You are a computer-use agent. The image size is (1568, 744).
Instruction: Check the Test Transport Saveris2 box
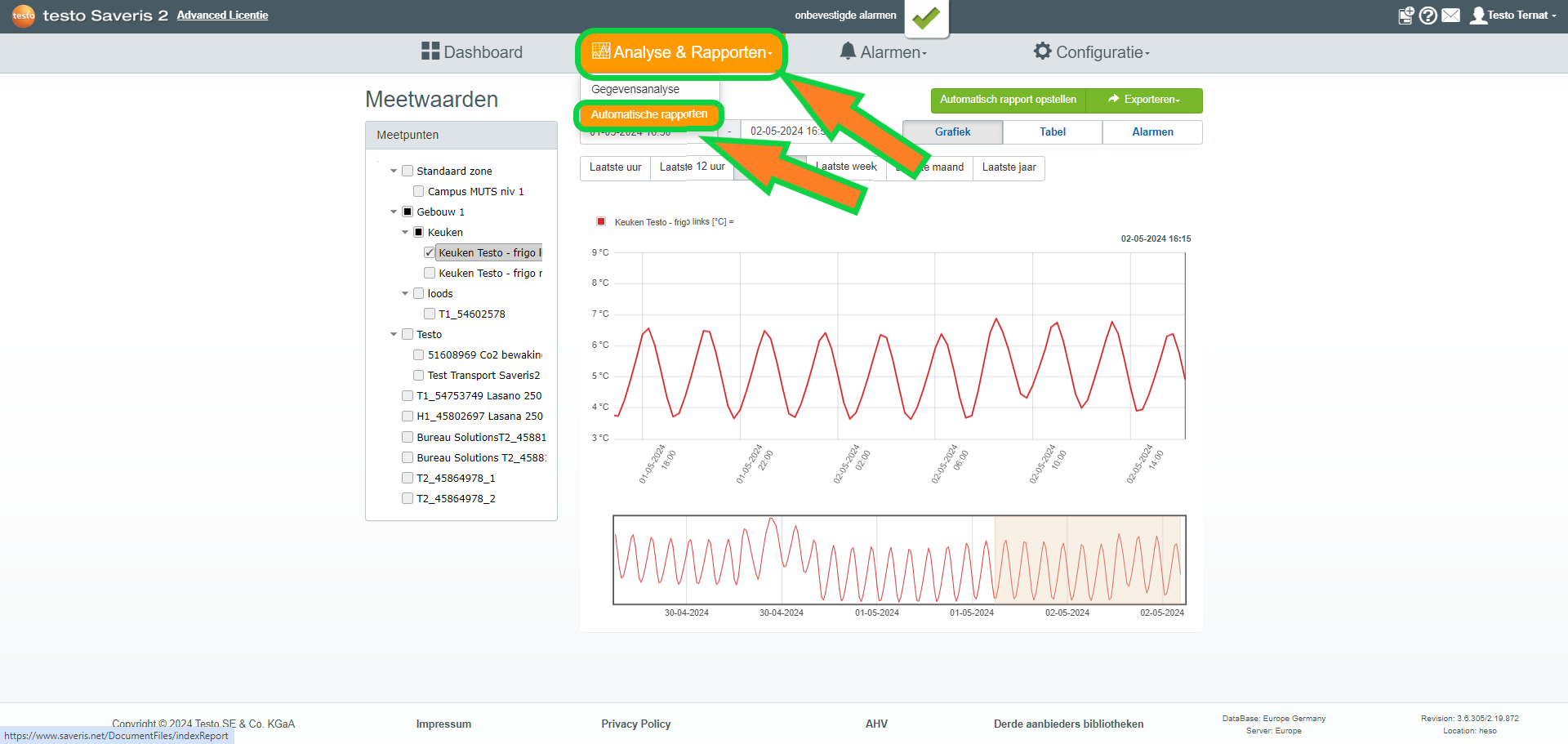pos(418,375)
